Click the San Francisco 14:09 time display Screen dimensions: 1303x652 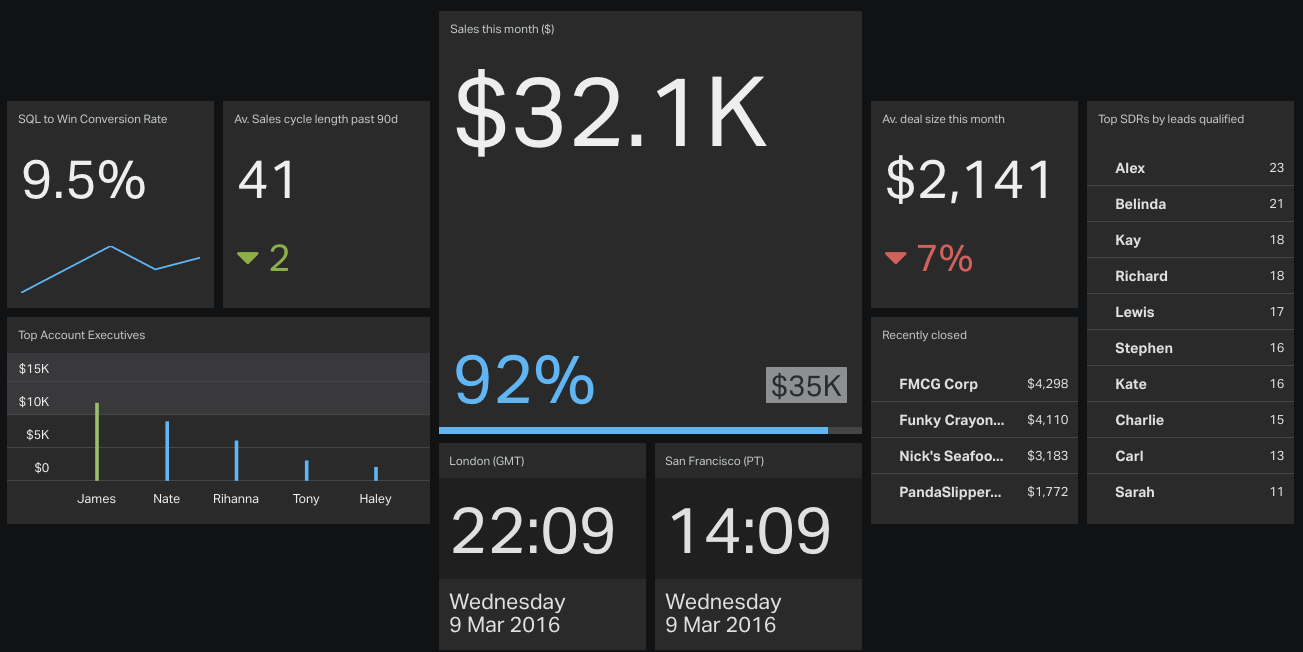click(x=748, y=530)
